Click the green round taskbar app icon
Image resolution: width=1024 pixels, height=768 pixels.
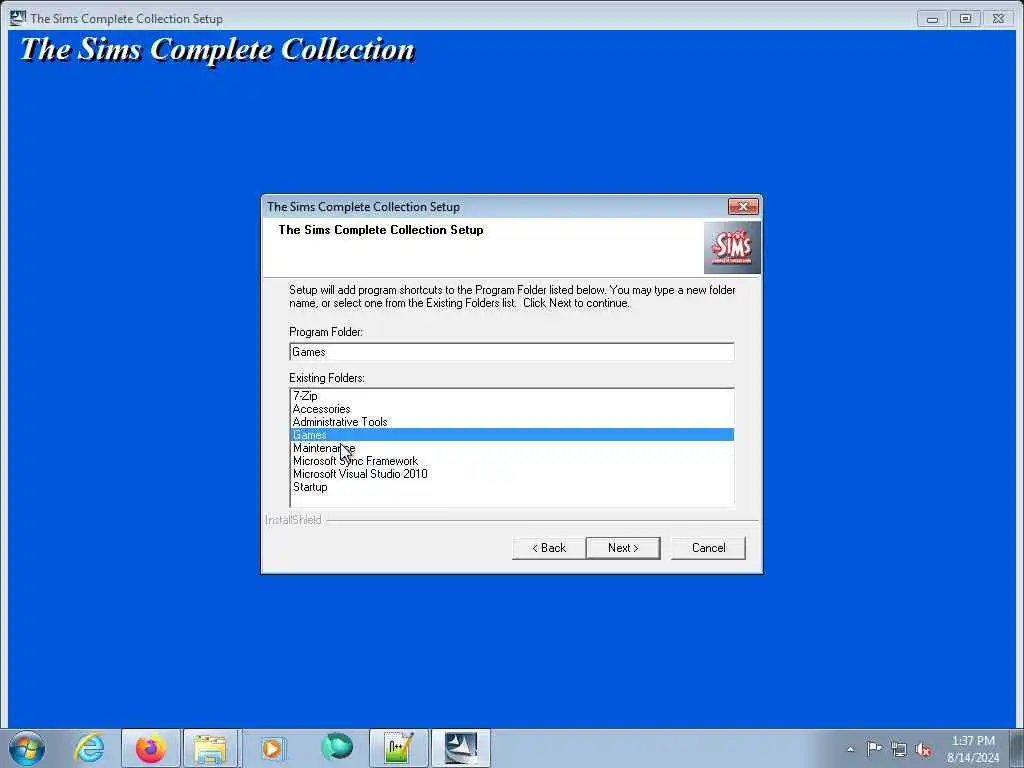[x=337, y=748]
